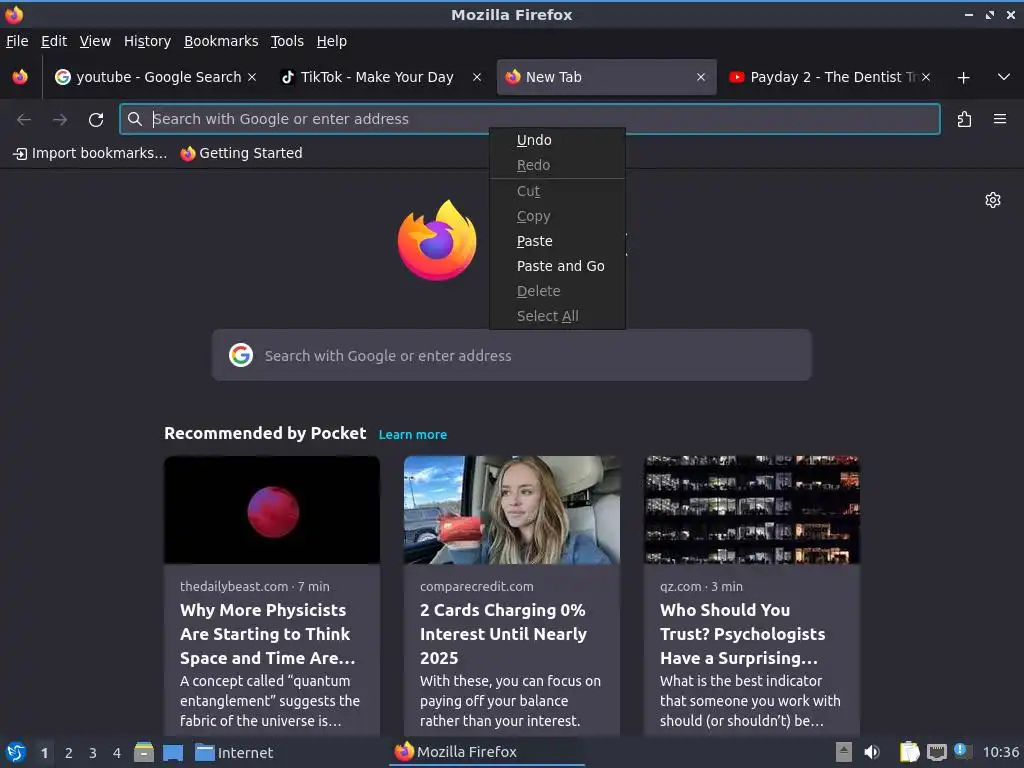The height and width of the screenshot is (768, 1024).
Task: Go back using the back arrow
Action: click(x=24, y=120)
